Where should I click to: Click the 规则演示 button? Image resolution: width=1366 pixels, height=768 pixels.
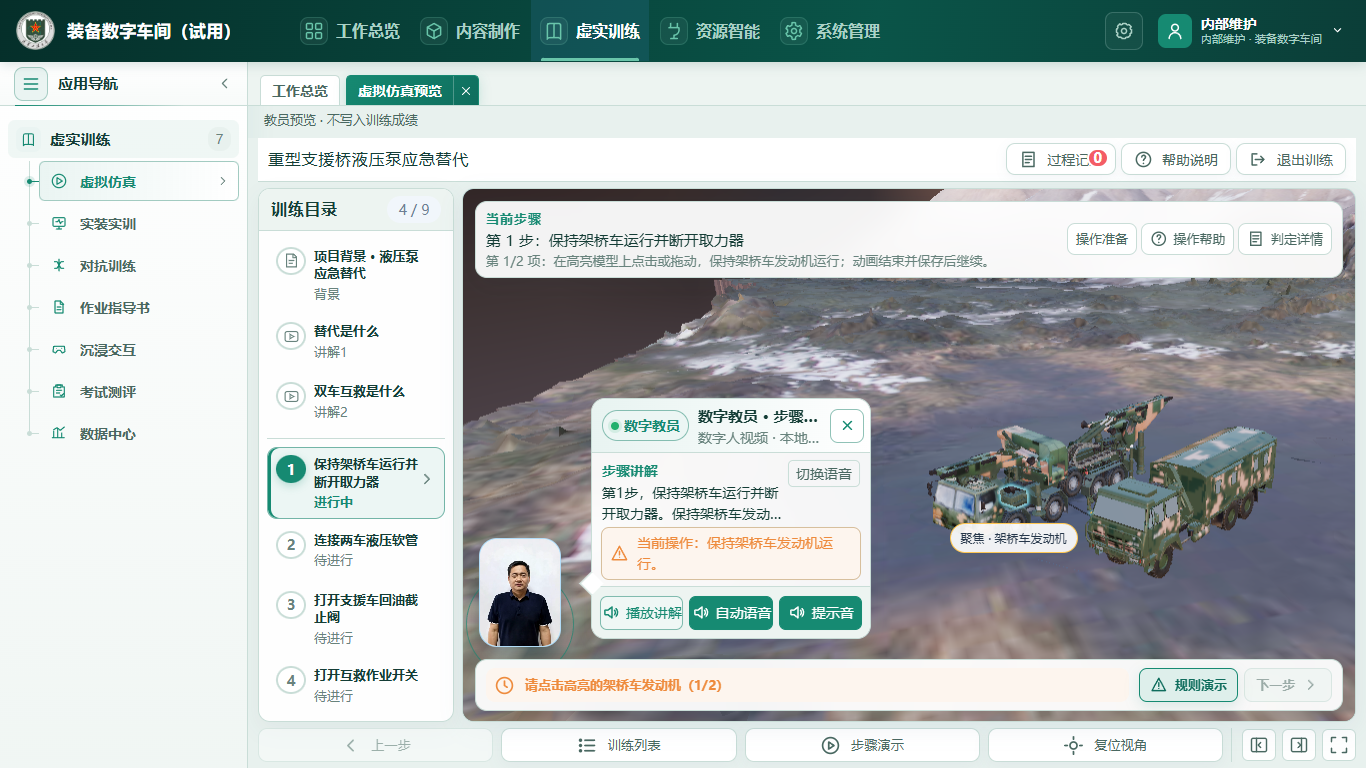1188,685
